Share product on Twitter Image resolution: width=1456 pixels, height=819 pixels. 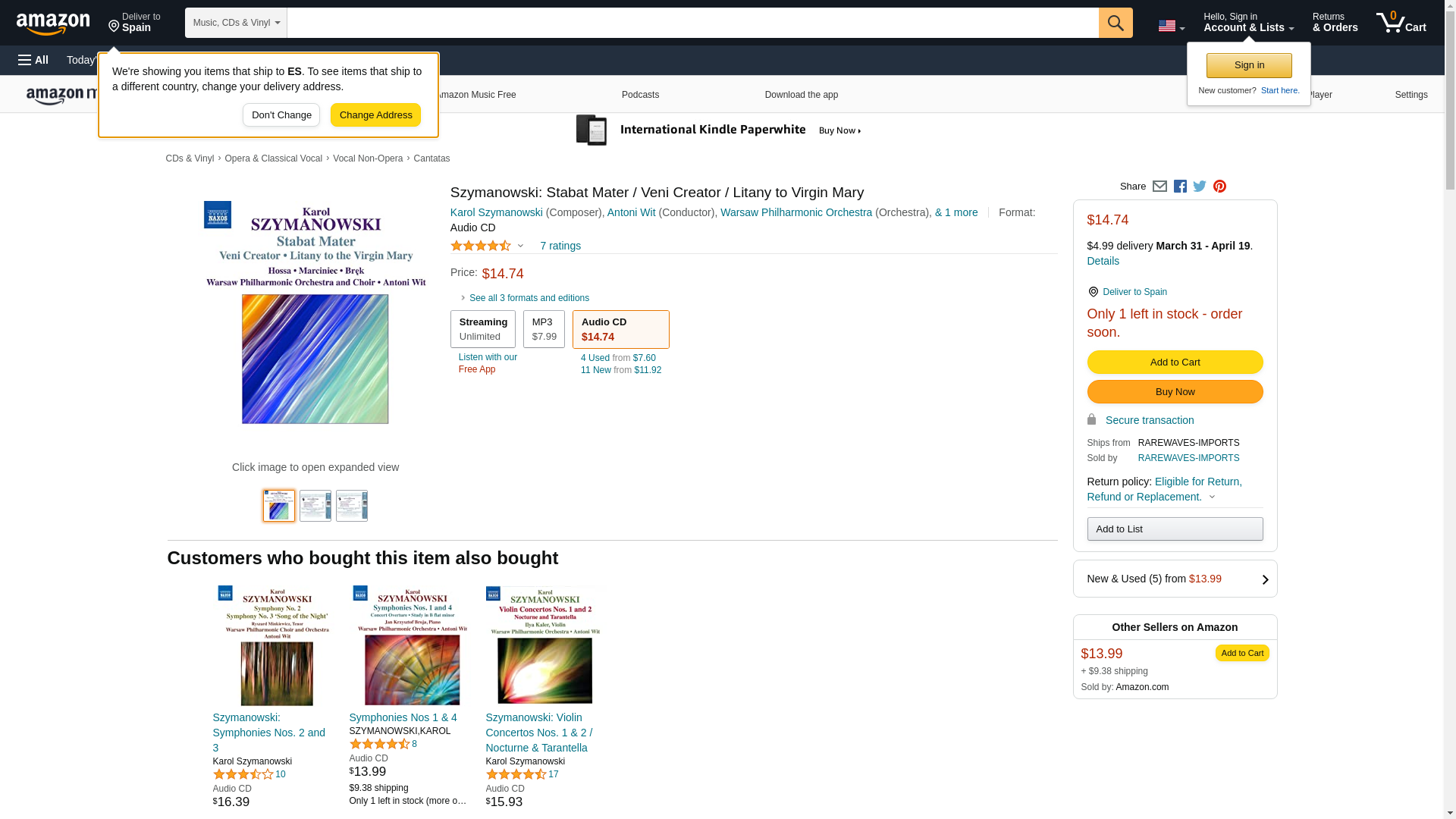click(x=1200, y=187)
